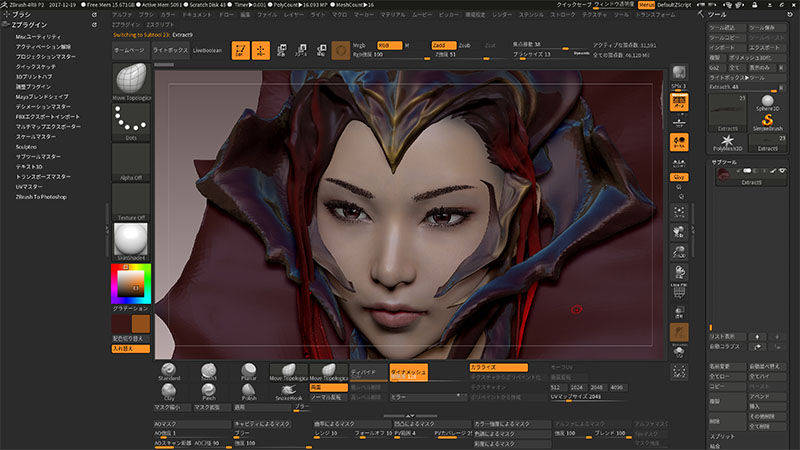800x450 pixels.
Task: Expand the UV Master plugin section
Action: 29,187
